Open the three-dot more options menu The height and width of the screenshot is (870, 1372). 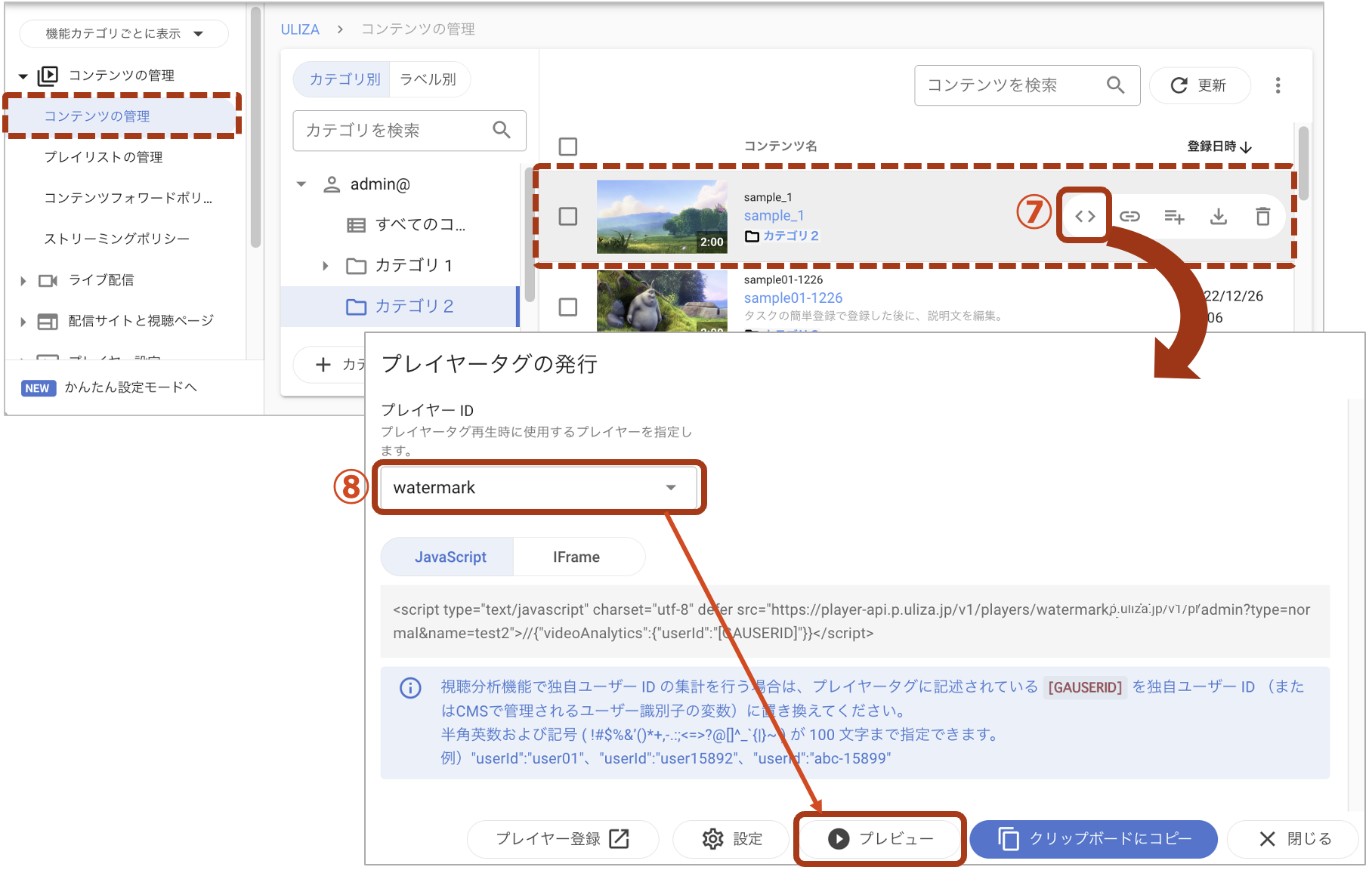coord(1278,85)
